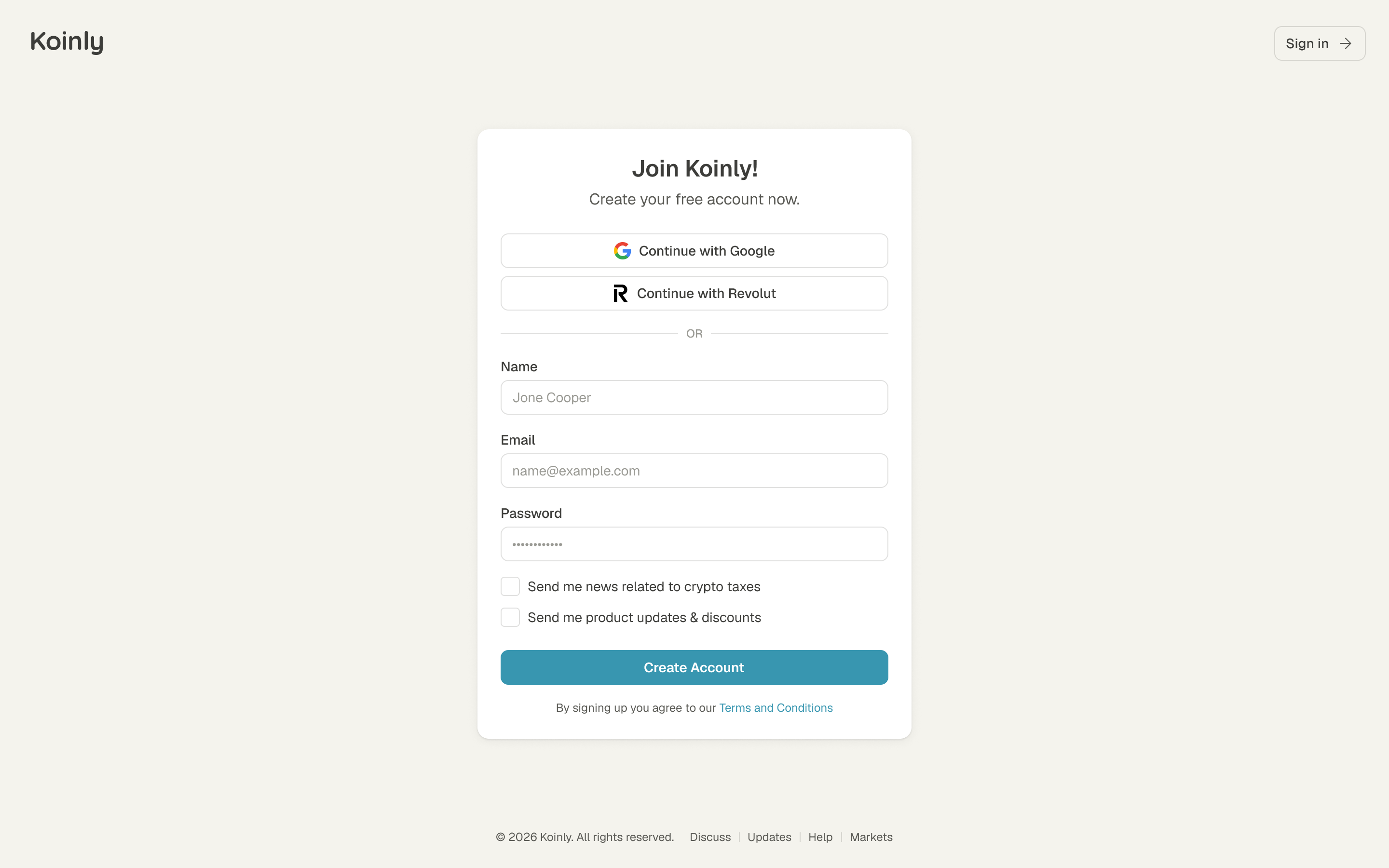
Task: Open the Help footer link
Action: click(820, 837)
